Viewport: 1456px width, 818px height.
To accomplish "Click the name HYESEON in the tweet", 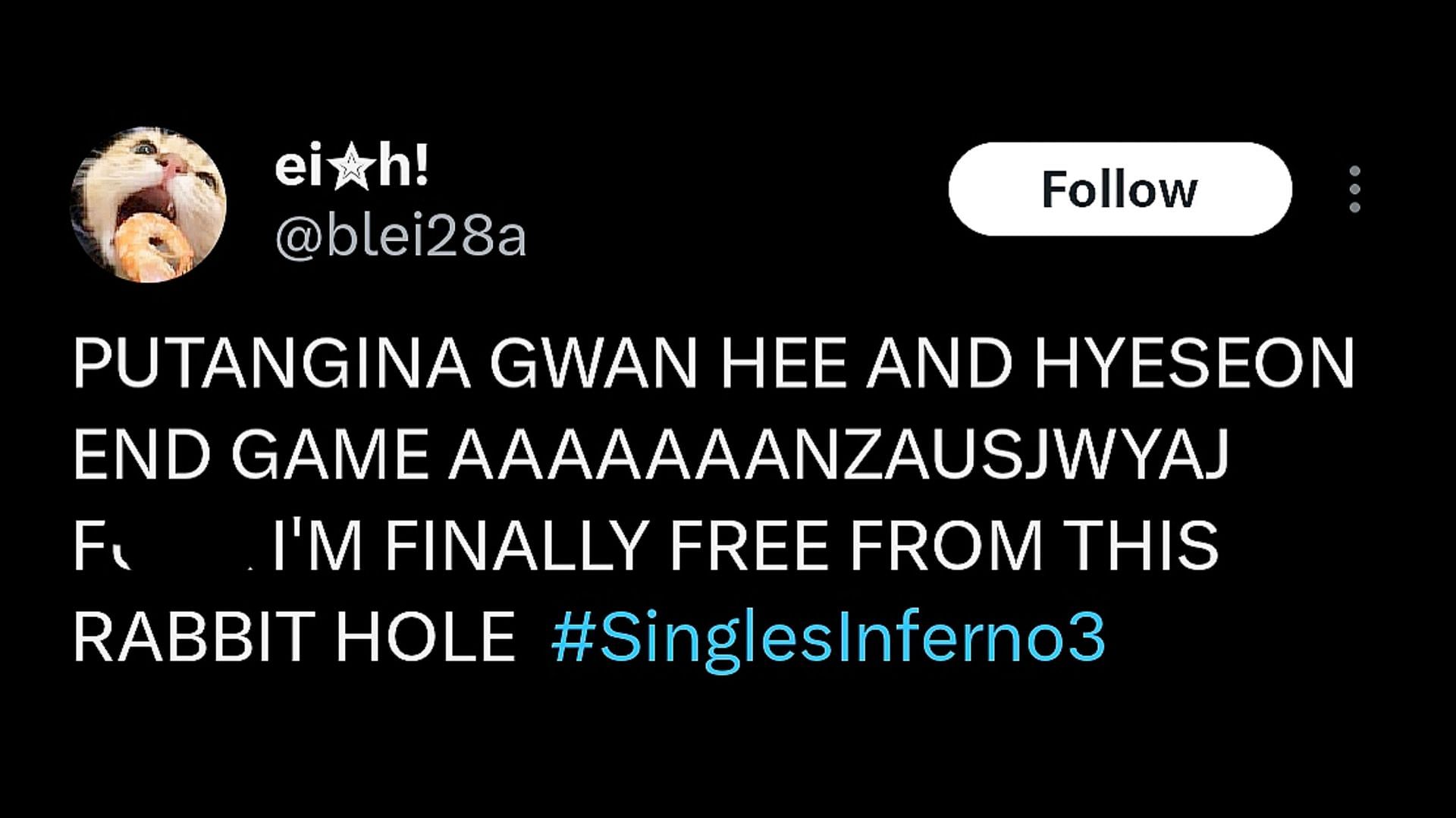I will [x=1194, y=365].
